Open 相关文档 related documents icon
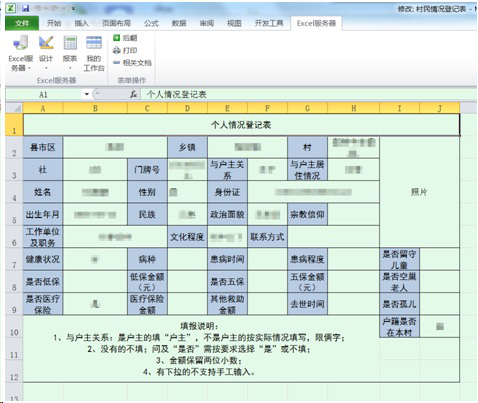The height and width of the screenshot is (403, 478). (x=116, y=63)
